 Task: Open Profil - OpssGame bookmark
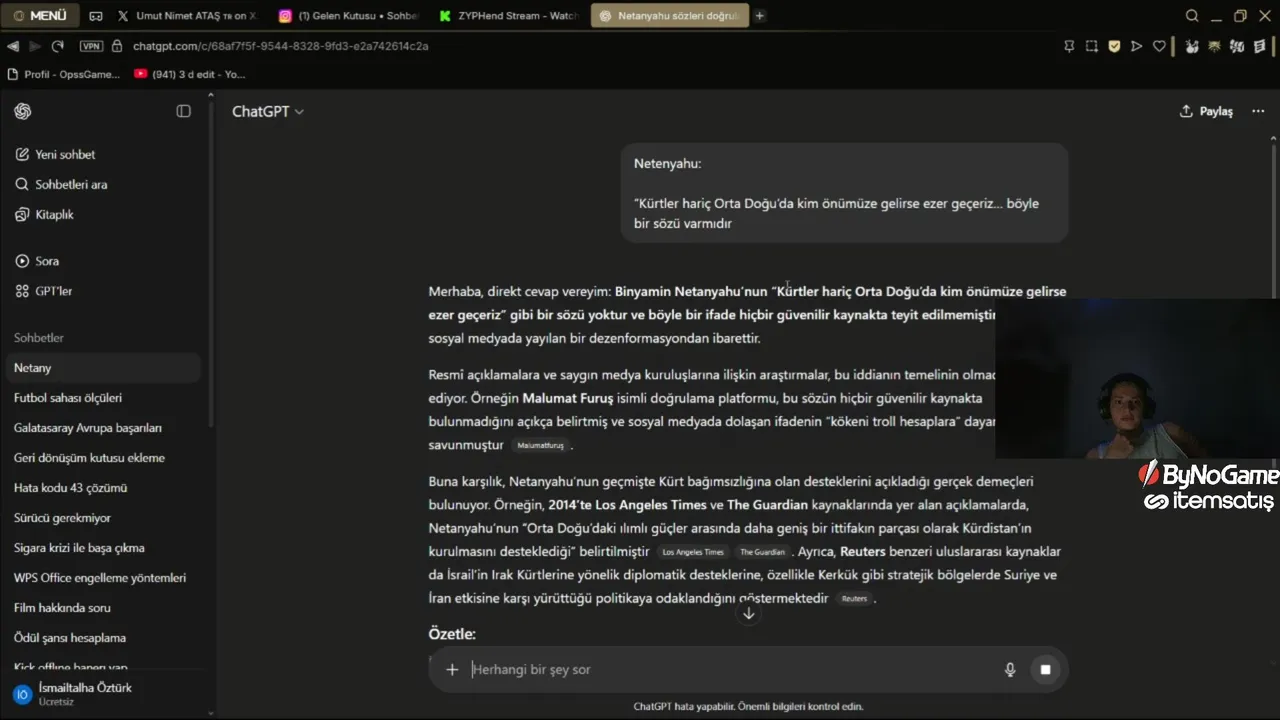(63, 74)
